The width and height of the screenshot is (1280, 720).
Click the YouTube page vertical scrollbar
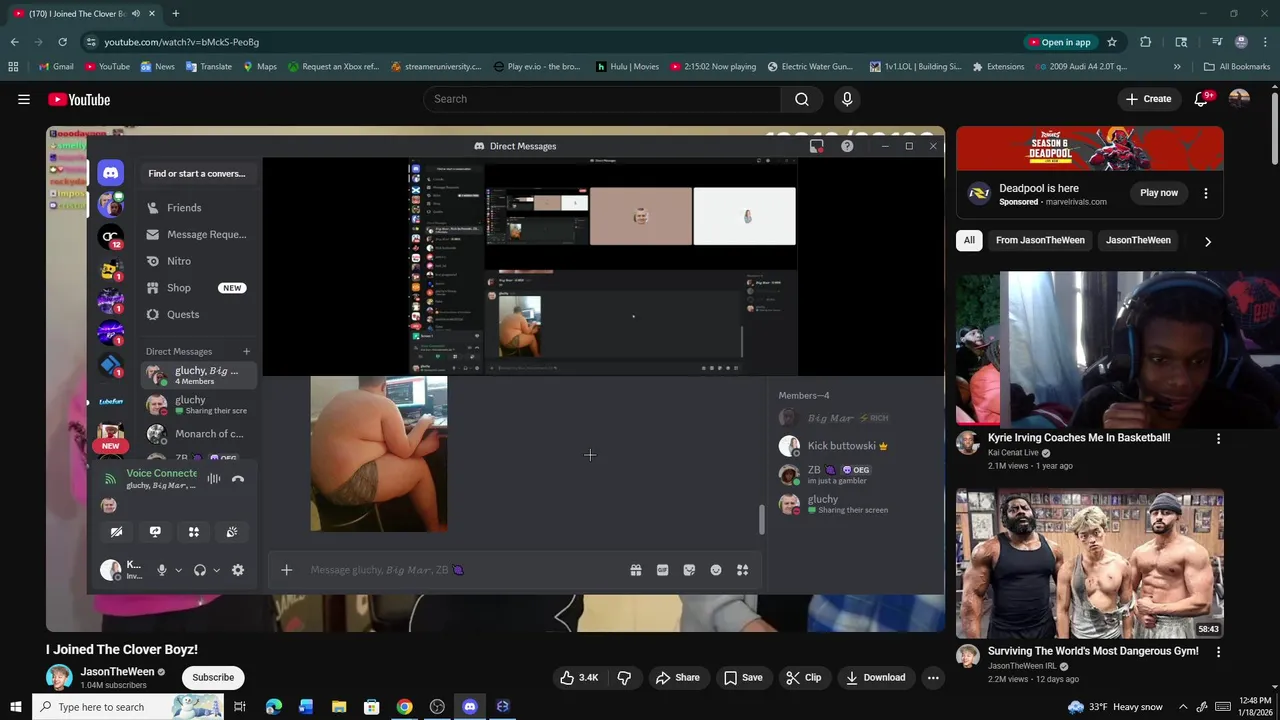(1274, 130)
